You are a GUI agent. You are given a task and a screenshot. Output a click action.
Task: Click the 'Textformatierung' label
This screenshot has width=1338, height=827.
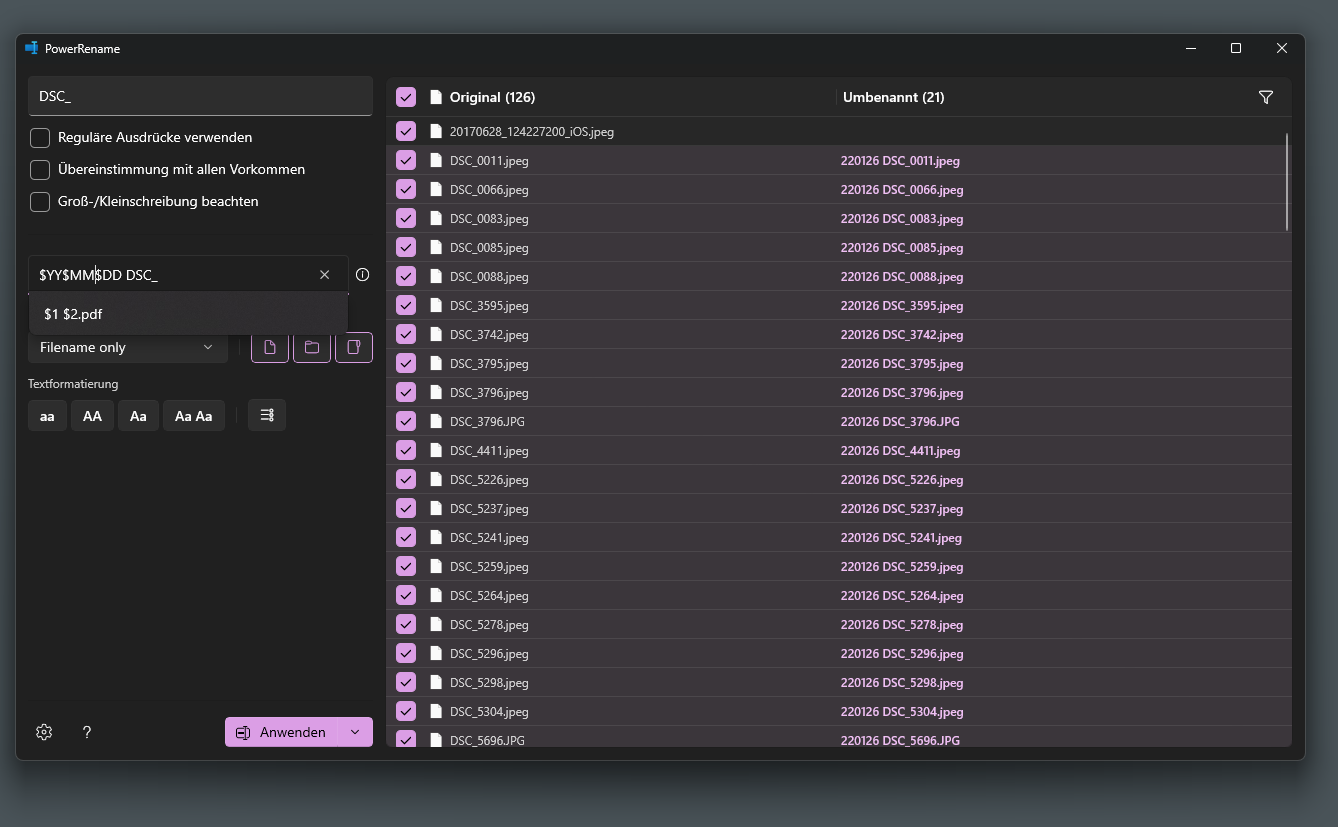tap(73, 383)
